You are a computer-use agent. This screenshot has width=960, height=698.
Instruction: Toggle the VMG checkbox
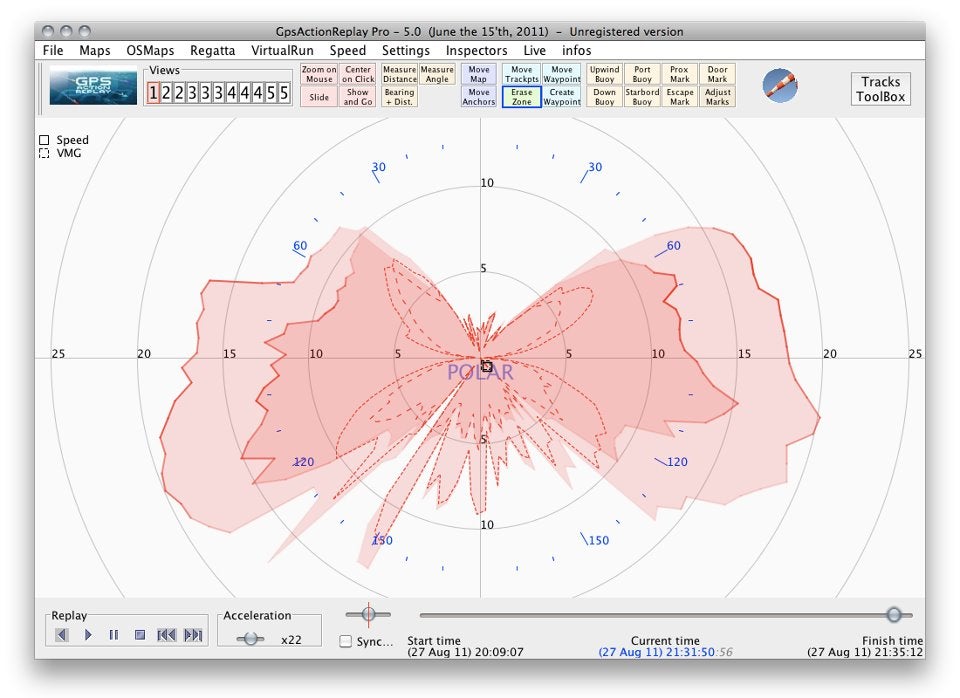point(44,153)
